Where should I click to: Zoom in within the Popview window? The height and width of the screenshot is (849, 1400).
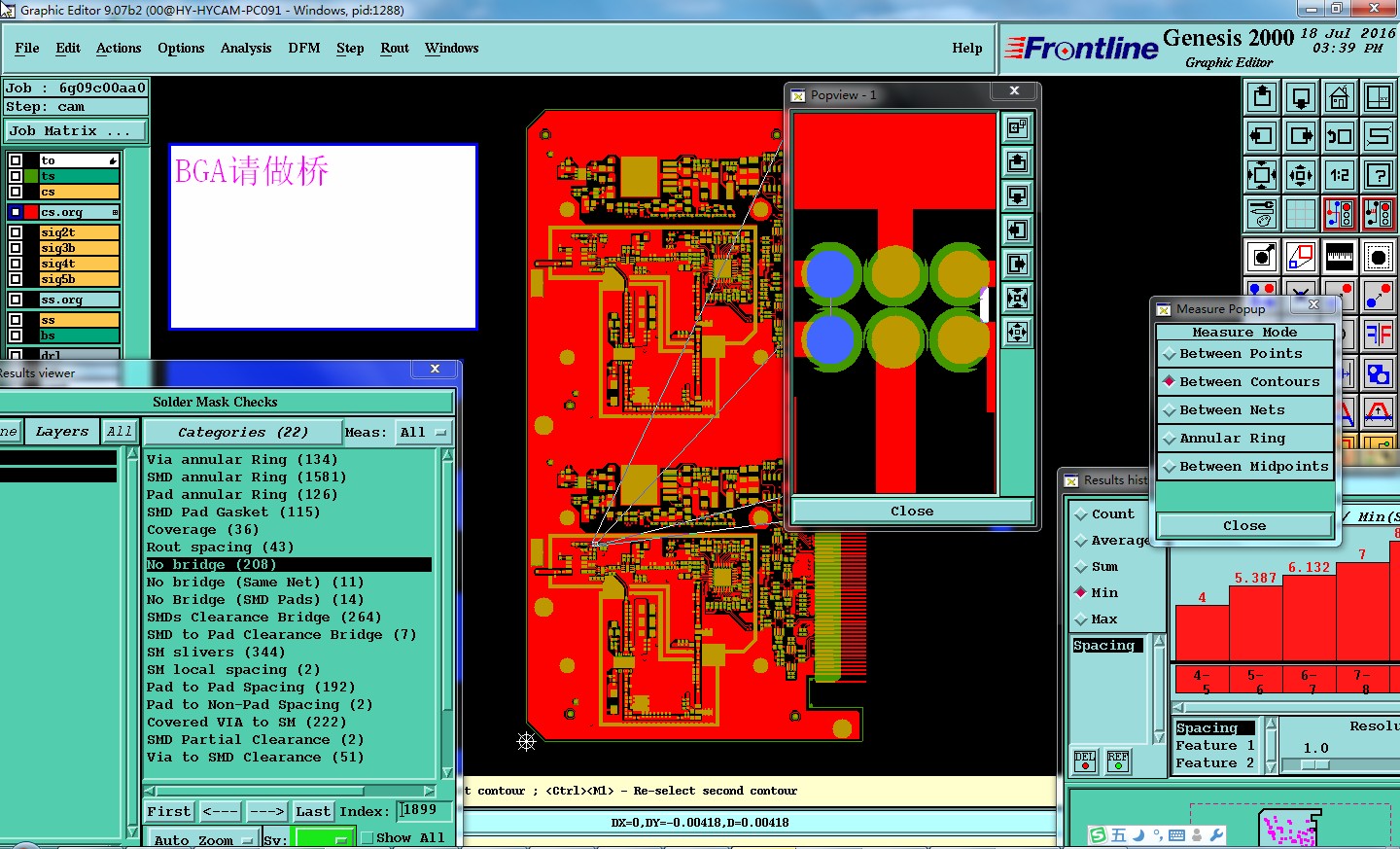(x=1017, y=298)
